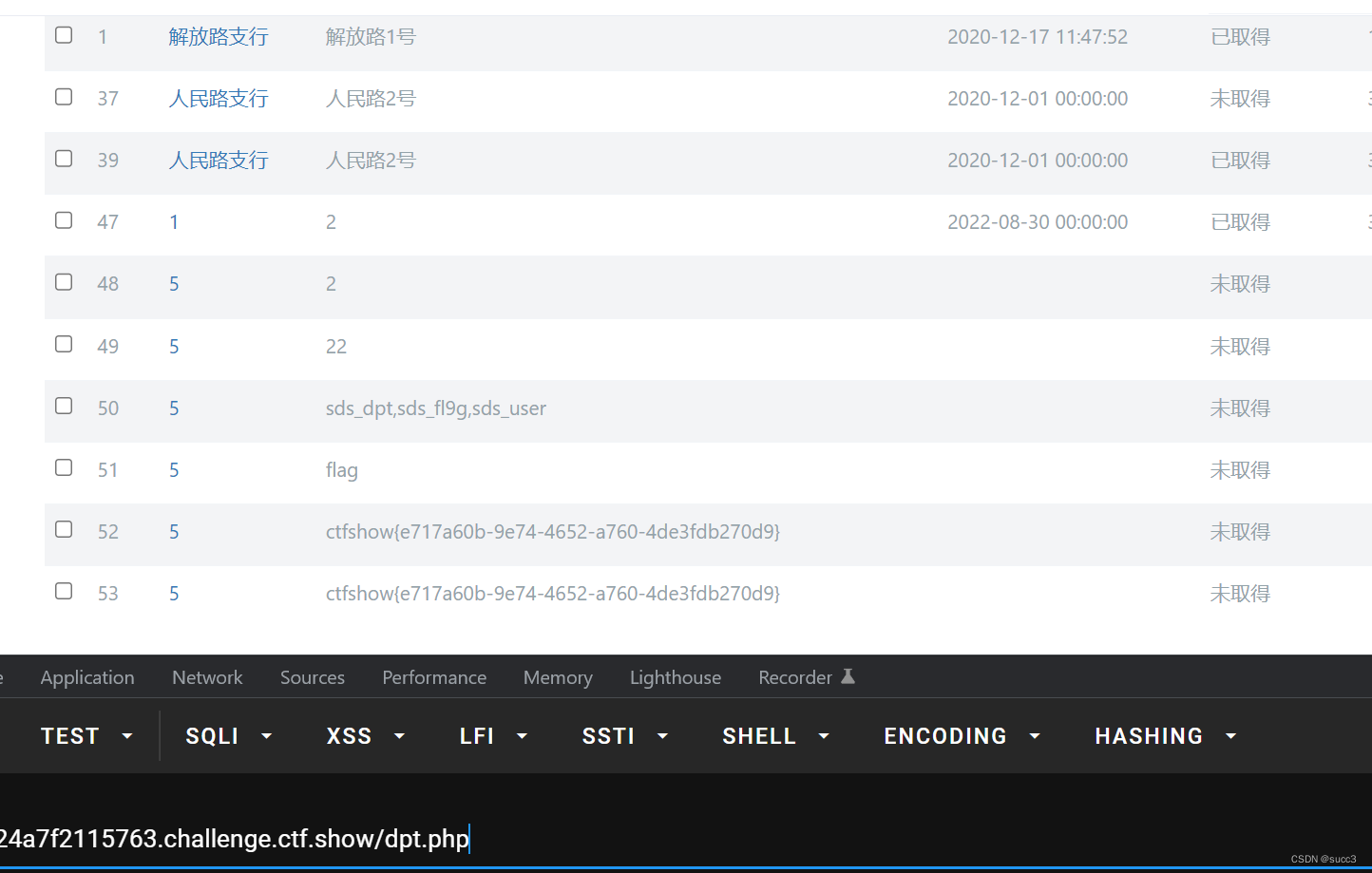Click the date 2020-12-17 11:47:52
The height and width of the screenshot is (873, 1372).
[1038, 37]
